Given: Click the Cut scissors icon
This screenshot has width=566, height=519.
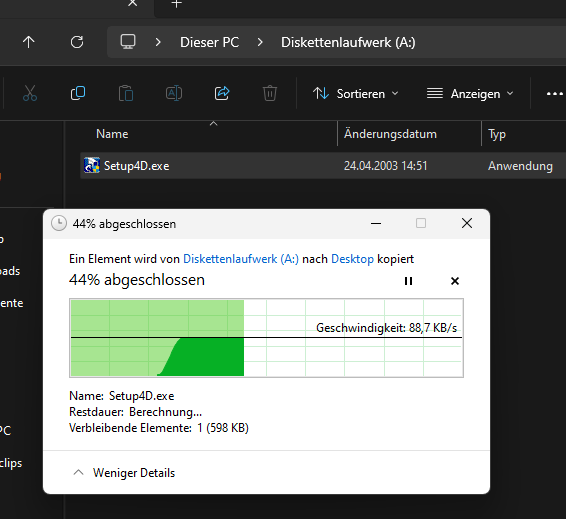Looking at the screenshot, I should [x=30, y=93].
